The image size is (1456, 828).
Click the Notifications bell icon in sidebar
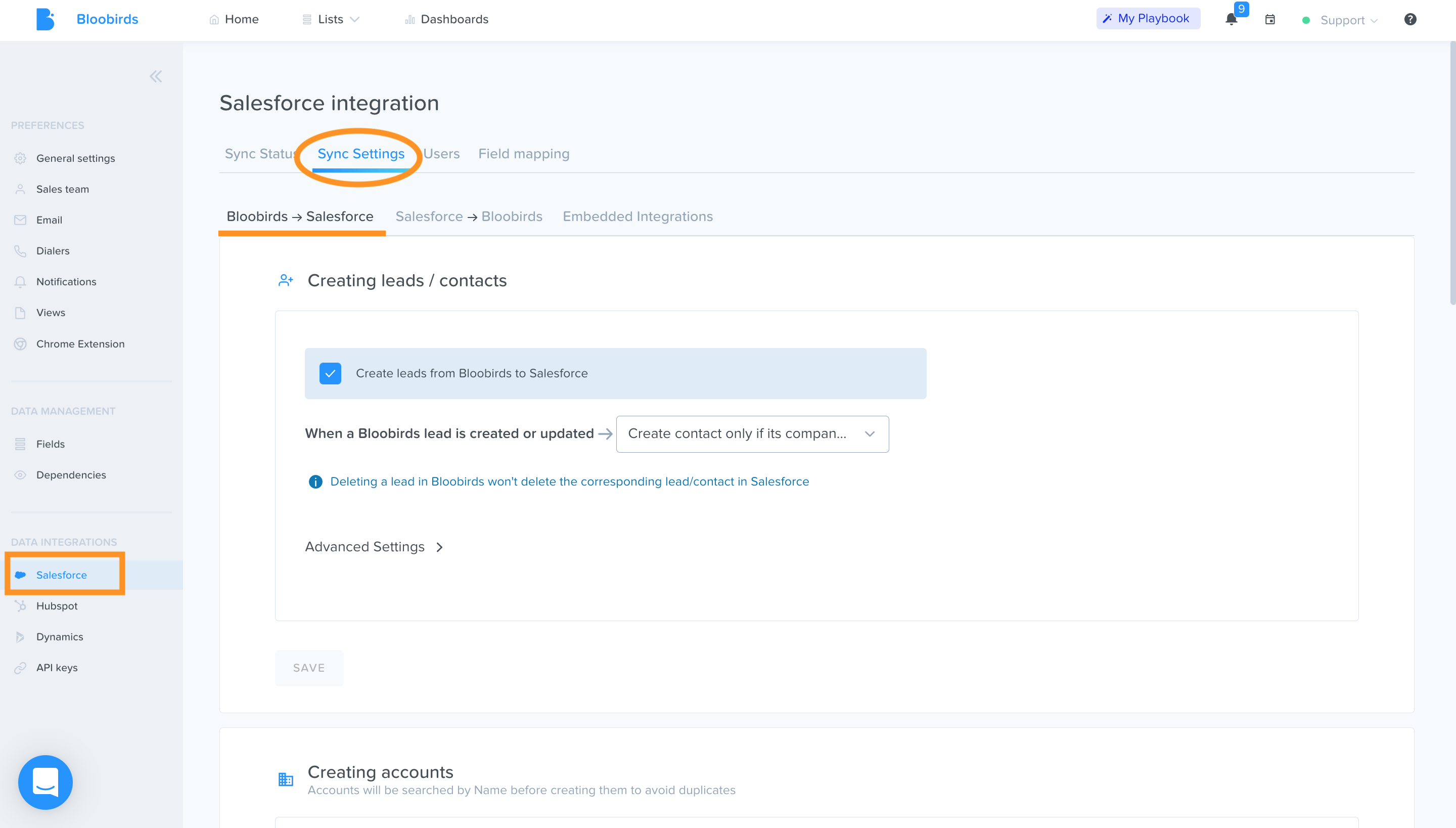(x=20, y=282)
